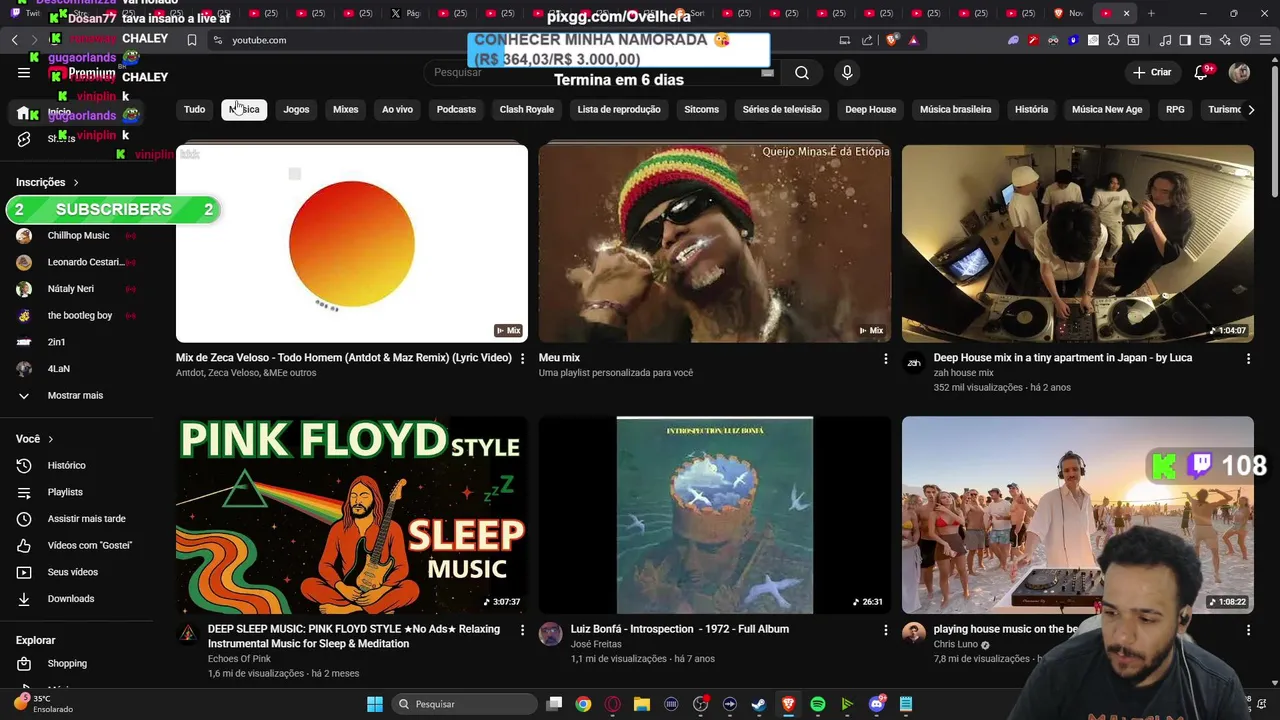
Task: Open the Luiz Bonfá Introspection thumbnail
Action: tap(715, 515)
